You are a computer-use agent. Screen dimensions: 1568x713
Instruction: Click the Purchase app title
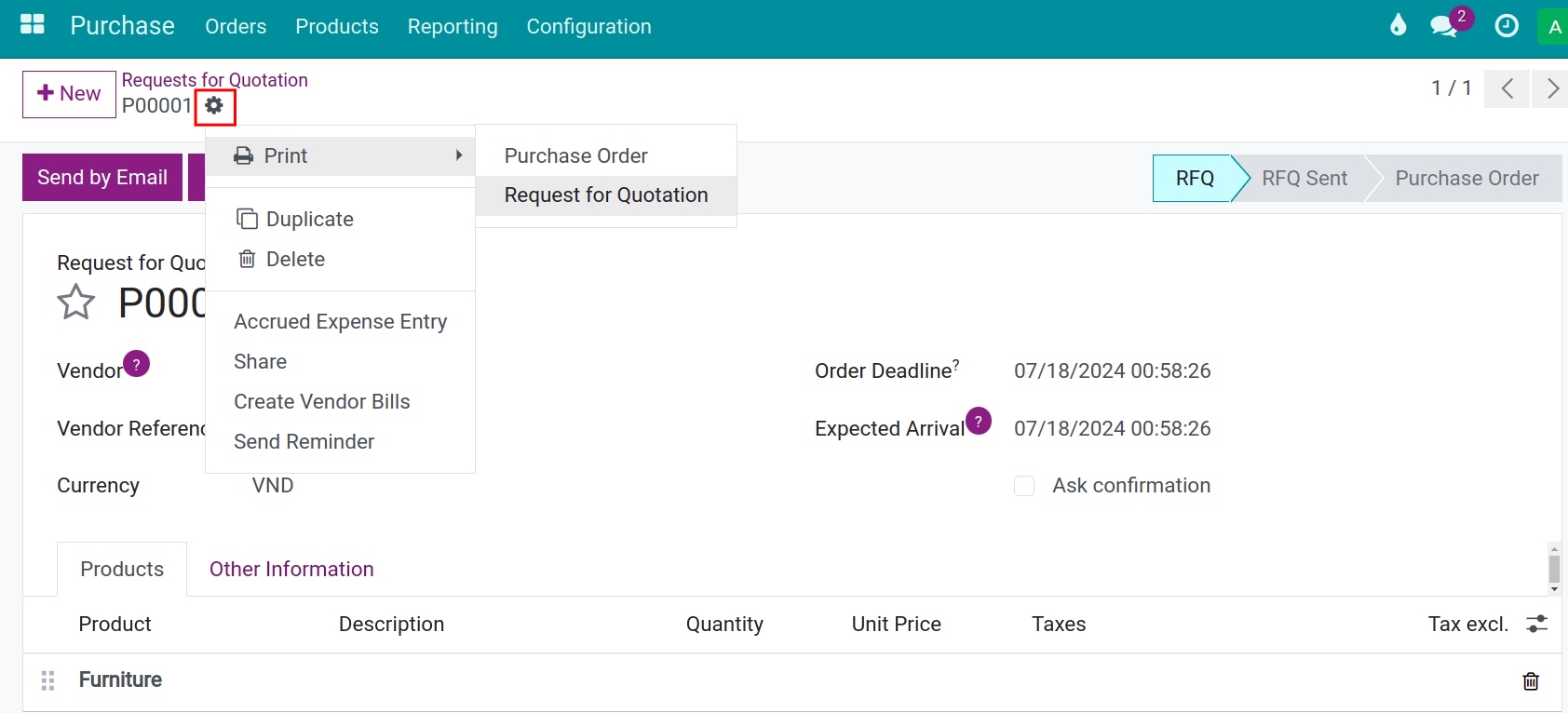pos(123,26)
